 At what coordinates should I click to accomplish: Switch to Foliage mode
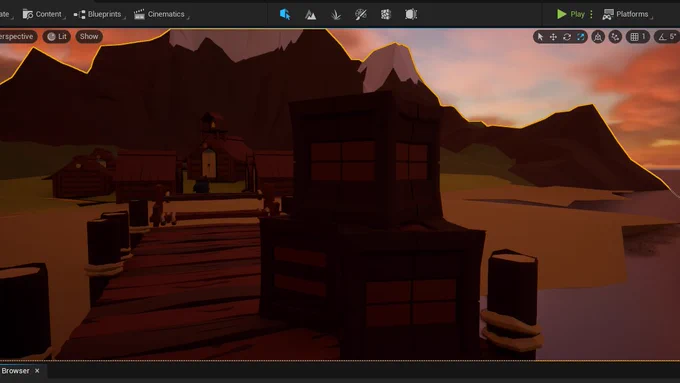335,15
